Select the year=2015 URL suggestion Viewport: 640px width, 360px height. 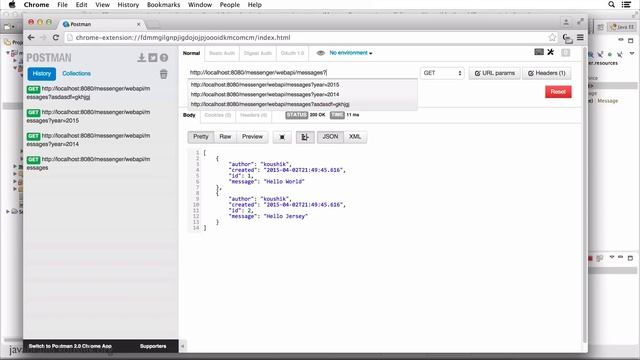click(x=302, y=84)
